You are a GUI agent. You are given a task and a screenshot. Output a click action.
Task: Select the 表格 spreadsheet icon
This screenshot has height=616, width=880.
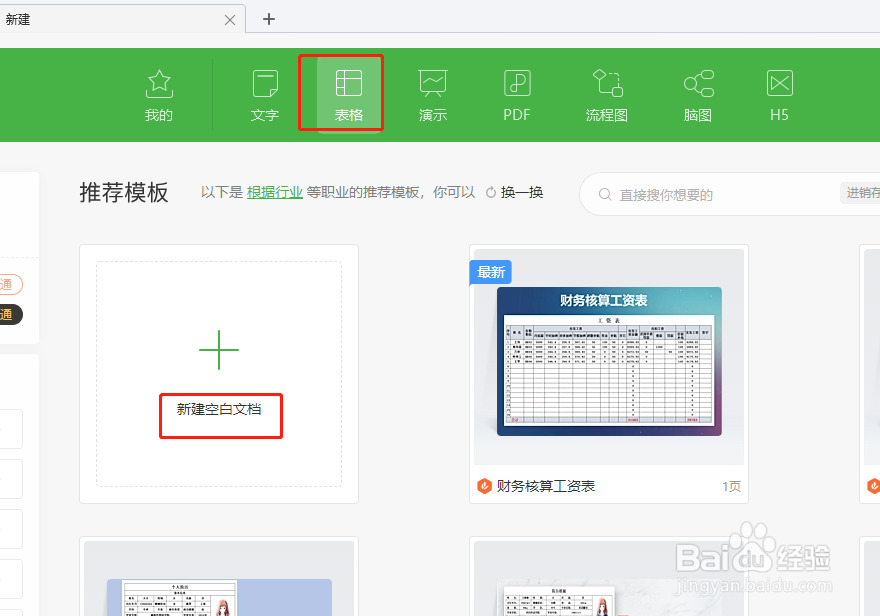340,93
